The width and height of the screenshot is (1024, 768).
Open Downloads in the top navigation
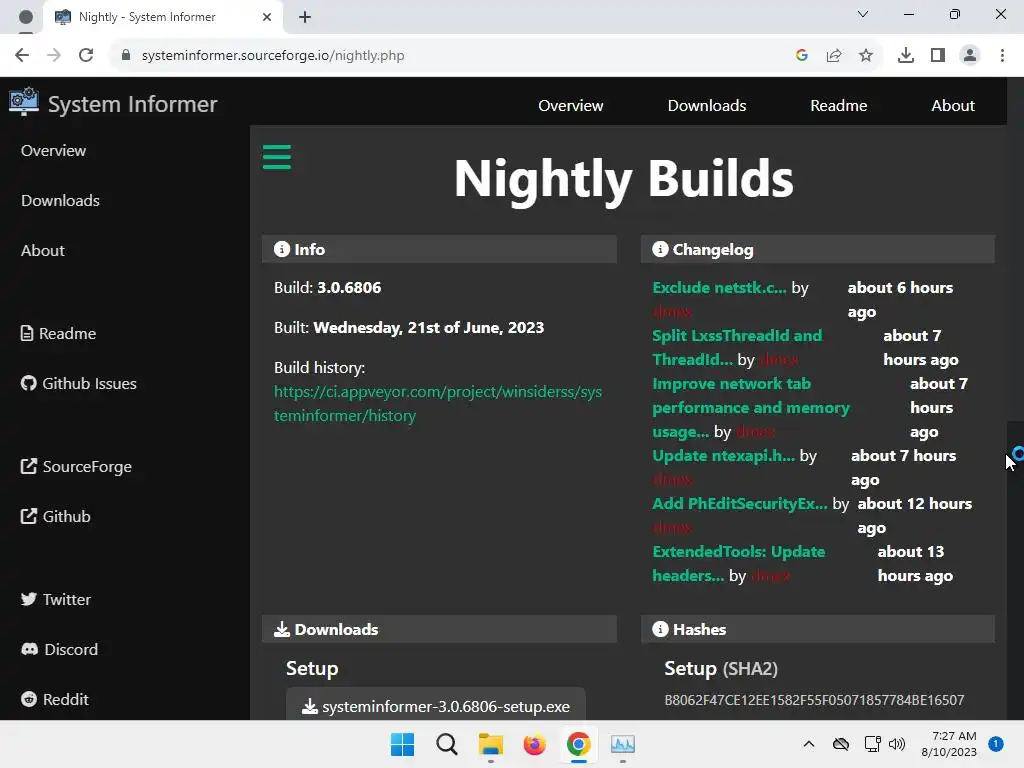point(707,105)
